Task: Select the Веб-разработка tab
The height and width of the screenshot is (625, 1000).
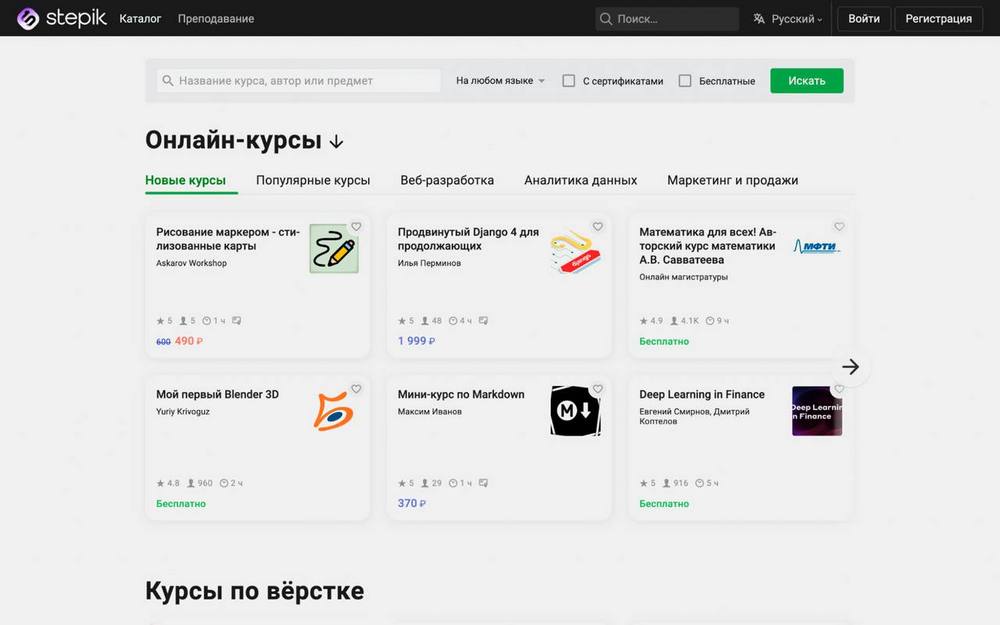Action: pos(447,181)
